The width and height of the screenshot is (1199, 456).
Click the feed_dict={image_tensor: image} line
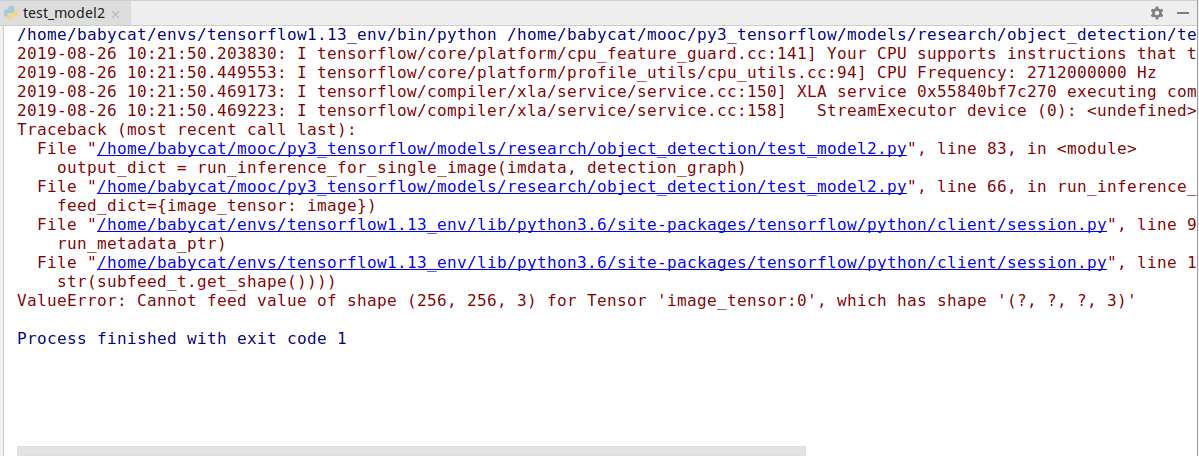point(216,206)
